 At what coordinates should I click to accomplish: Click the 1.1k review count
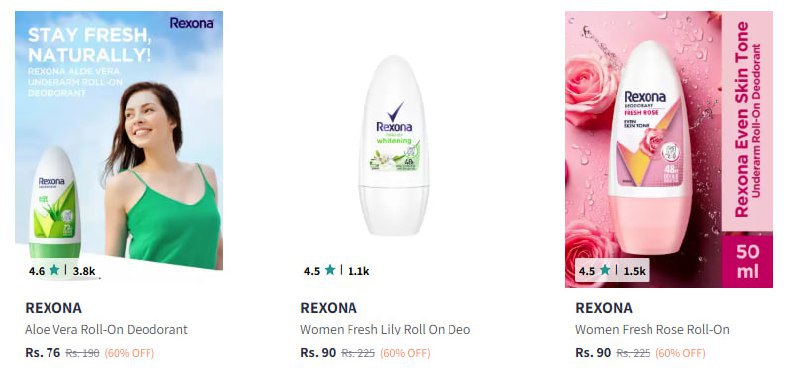tap(358, 271)
